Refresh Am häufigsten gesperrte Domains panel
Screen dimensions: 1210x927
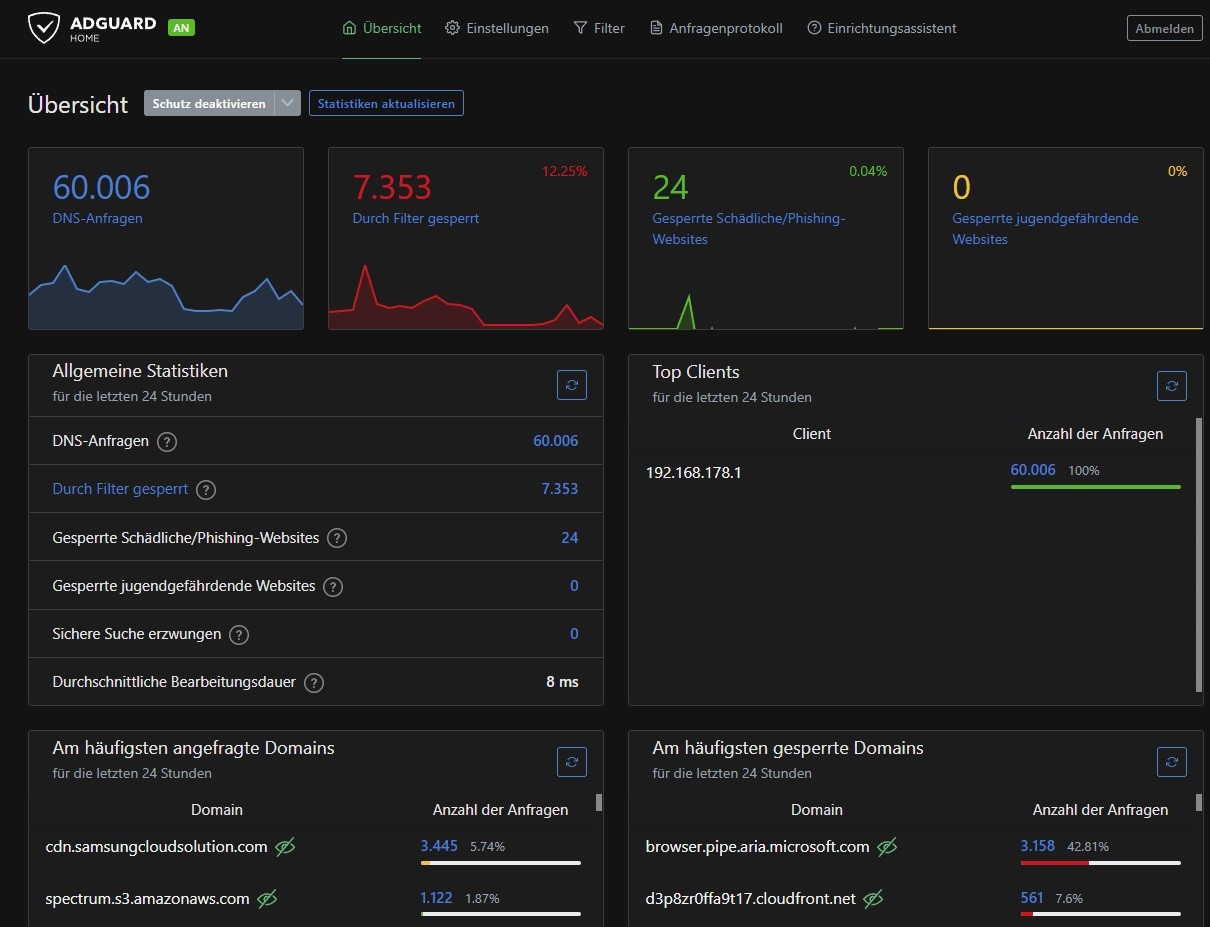pos(1172,762)
